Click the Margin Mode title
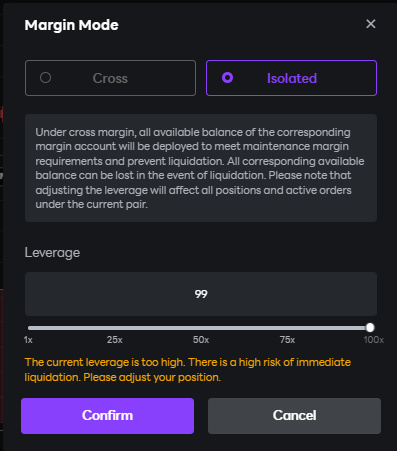Viewport: 397px width, 451px height. [x=71, y=25]
